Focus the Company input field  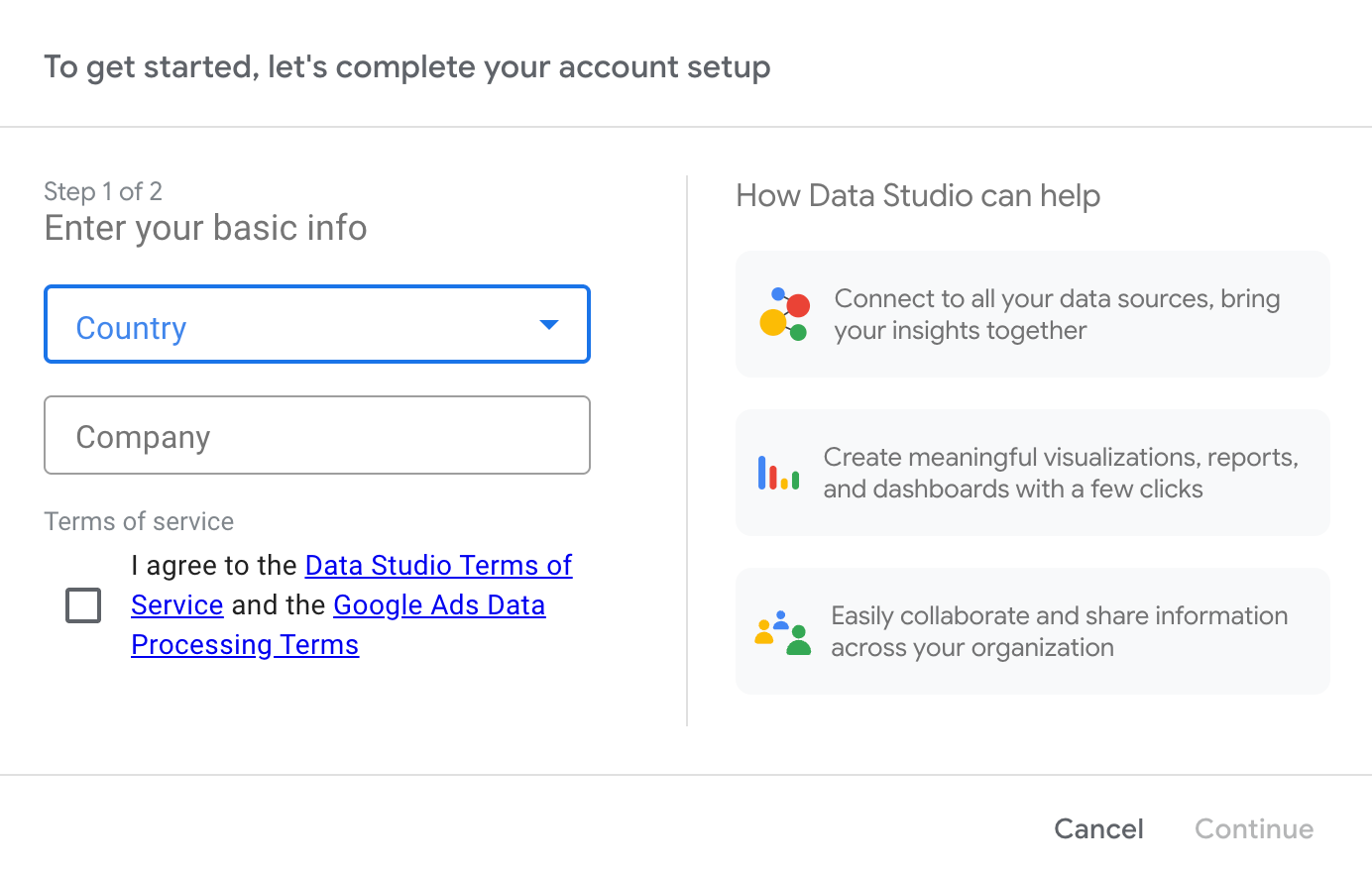point(317,435)
